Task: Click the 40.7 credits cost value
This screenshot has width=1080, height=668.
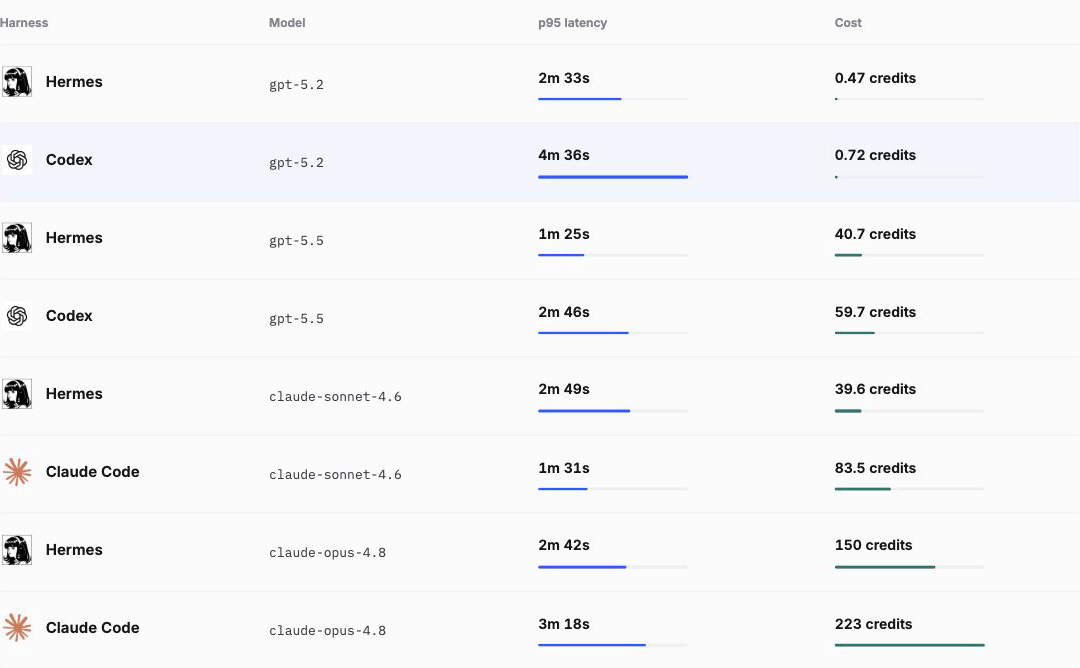Action: pos(875,234)
